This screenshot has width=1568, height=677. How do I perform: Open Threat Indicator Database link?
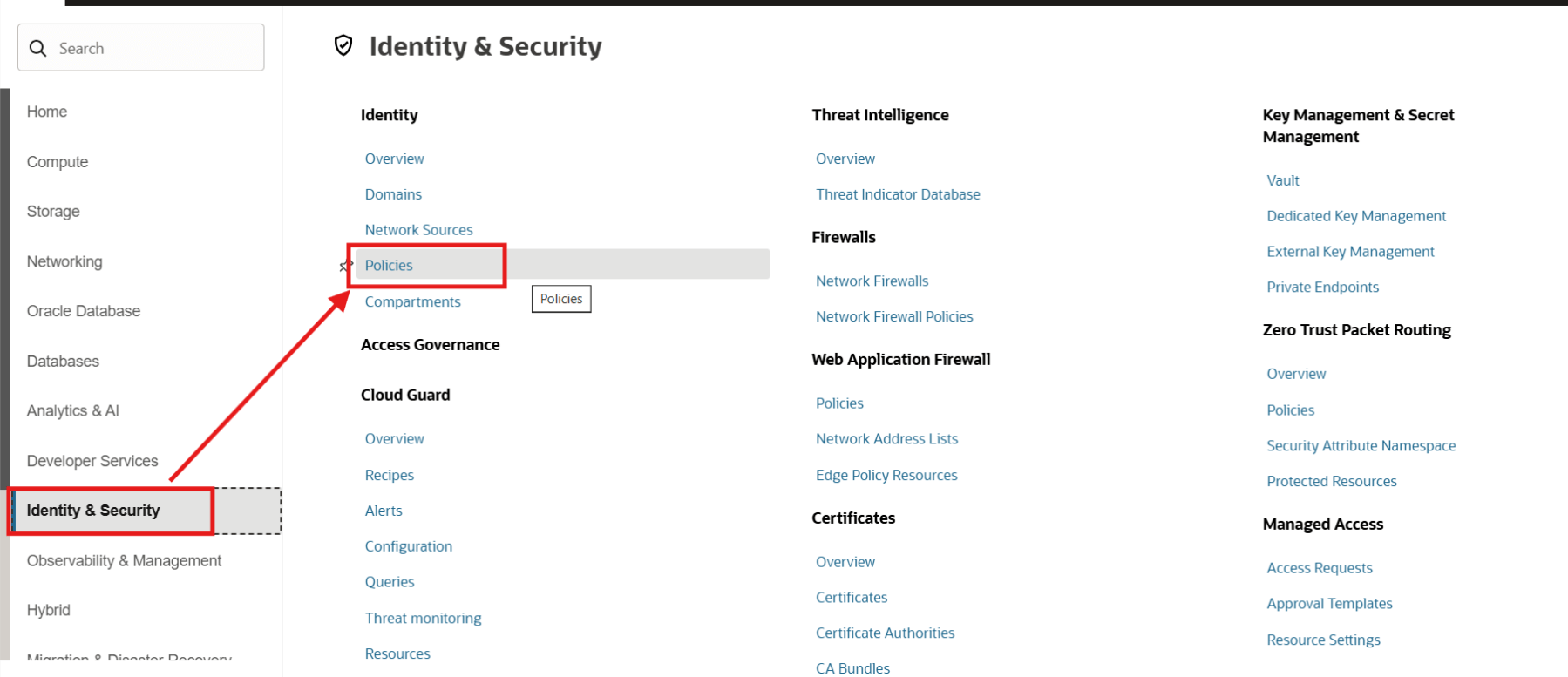pyautogui.click(x=898, y=194)
